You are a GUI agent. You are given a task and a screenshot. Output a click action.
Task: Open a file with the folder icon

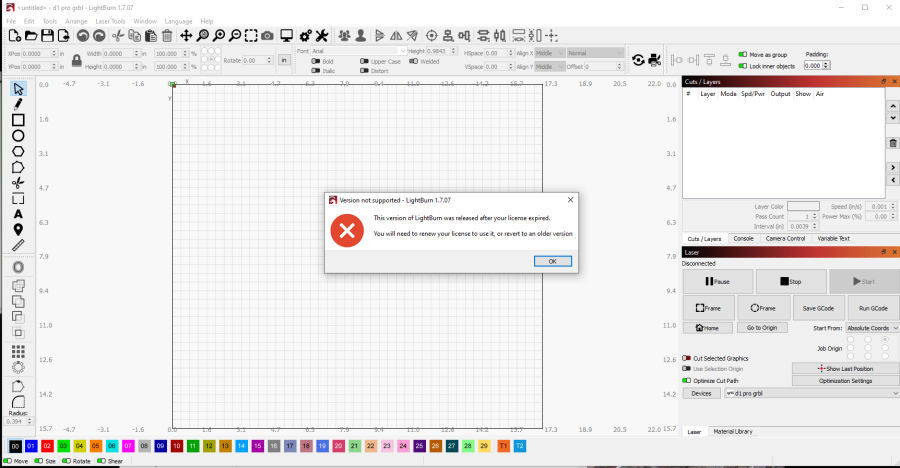click(31, 36)
